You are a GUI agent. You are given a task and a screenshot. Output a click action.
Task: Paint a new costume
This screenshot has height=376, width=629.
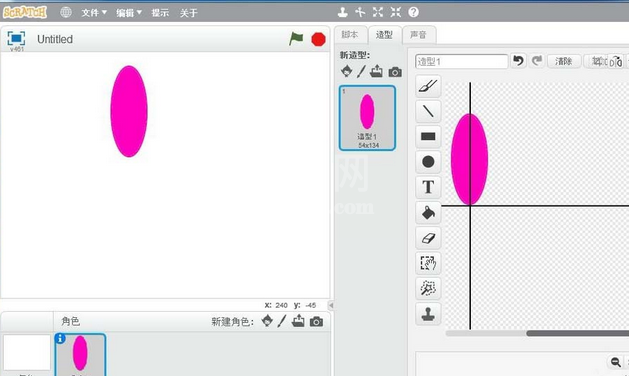(361, 71)
